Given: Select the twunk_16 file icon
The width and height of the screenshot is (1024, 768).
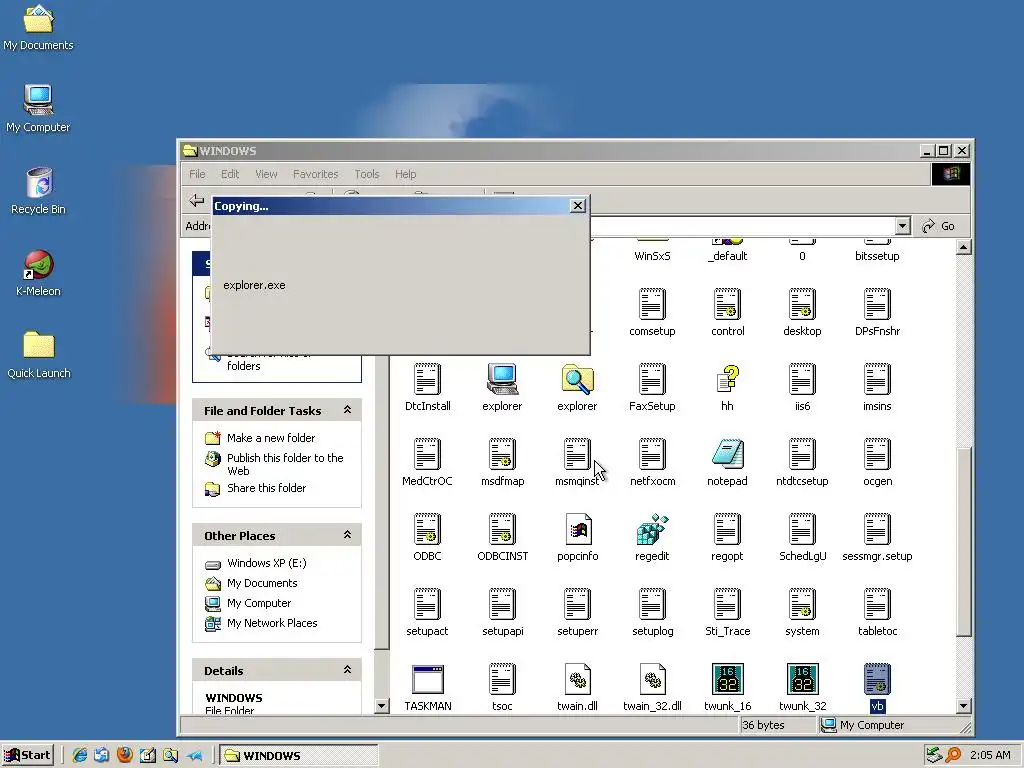Looking at the screenshot, I should tap(727, 679).
